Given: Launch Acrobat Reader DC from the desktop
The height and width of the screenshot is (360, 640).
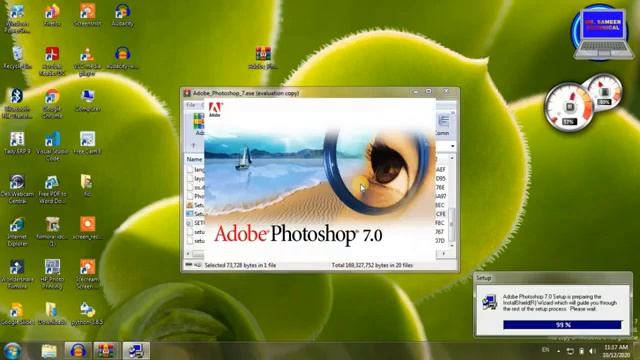Looking at the screenshot, I should pyautogui.click(x=52, y=60).
